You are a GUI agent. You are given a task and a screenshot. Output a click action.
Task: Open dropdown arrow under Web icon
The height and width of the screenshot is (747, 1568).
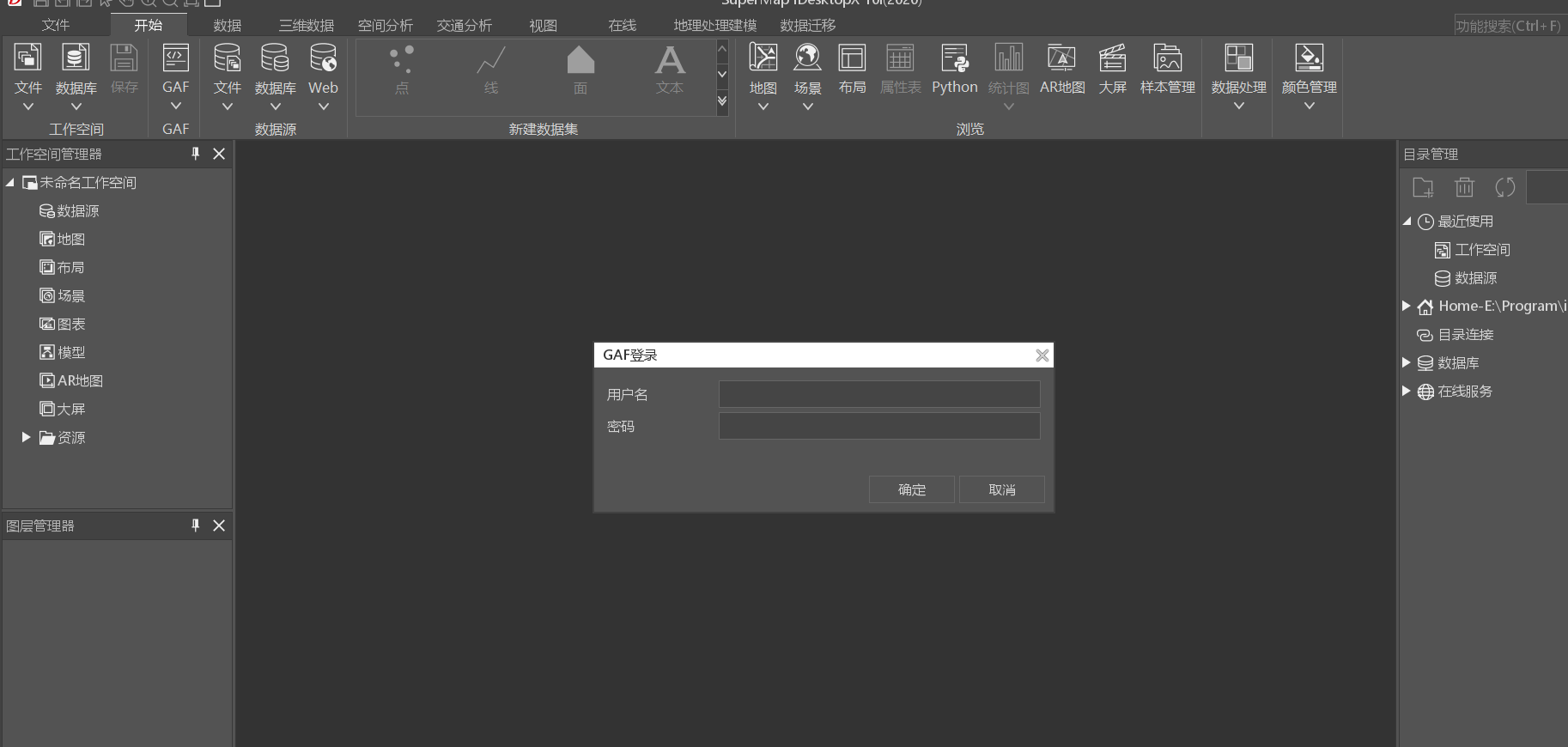(x=323, y=106)
